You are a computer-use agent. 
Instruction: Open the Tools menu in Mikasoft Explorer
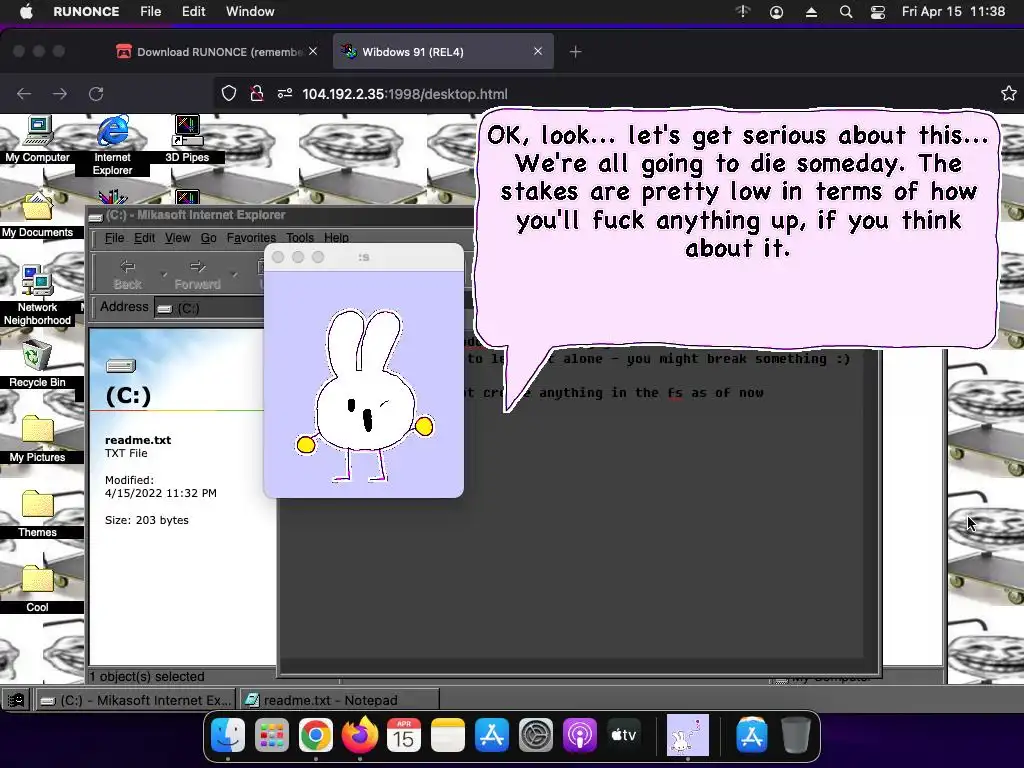click(x=300, y=238)
